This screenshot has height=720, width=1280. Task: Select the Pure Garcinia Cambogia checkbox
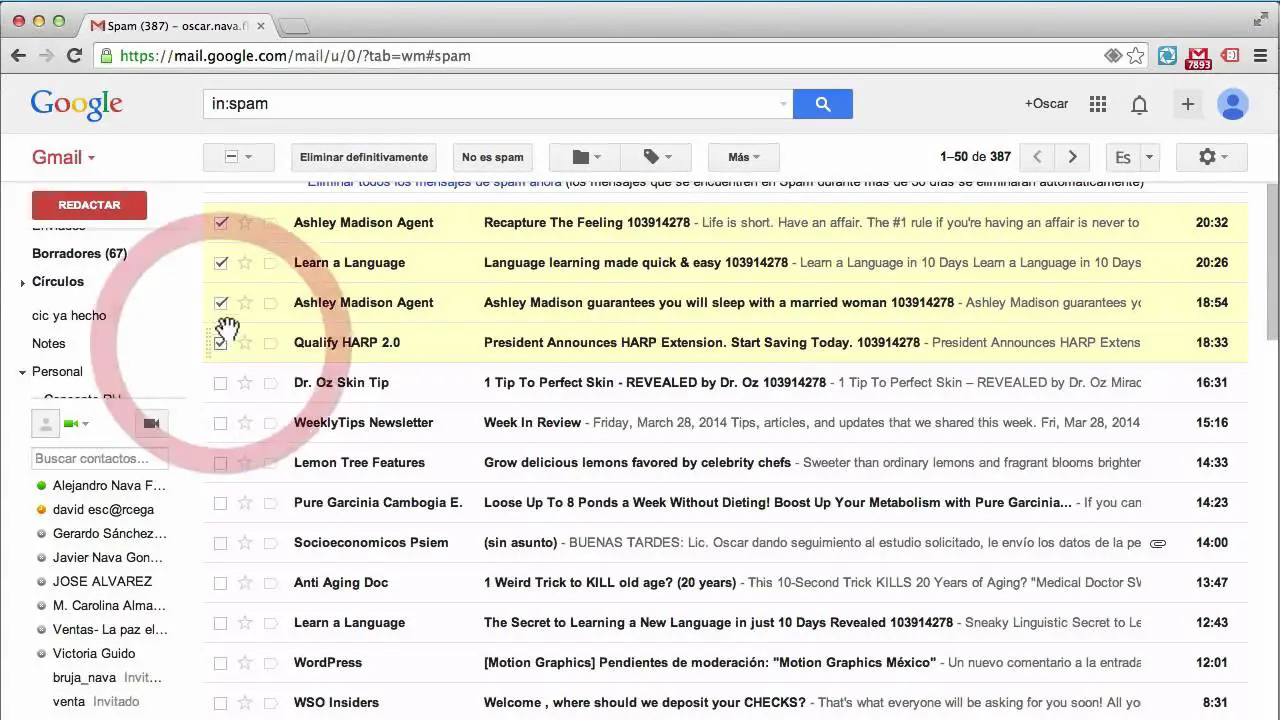(x=220, y=503)
